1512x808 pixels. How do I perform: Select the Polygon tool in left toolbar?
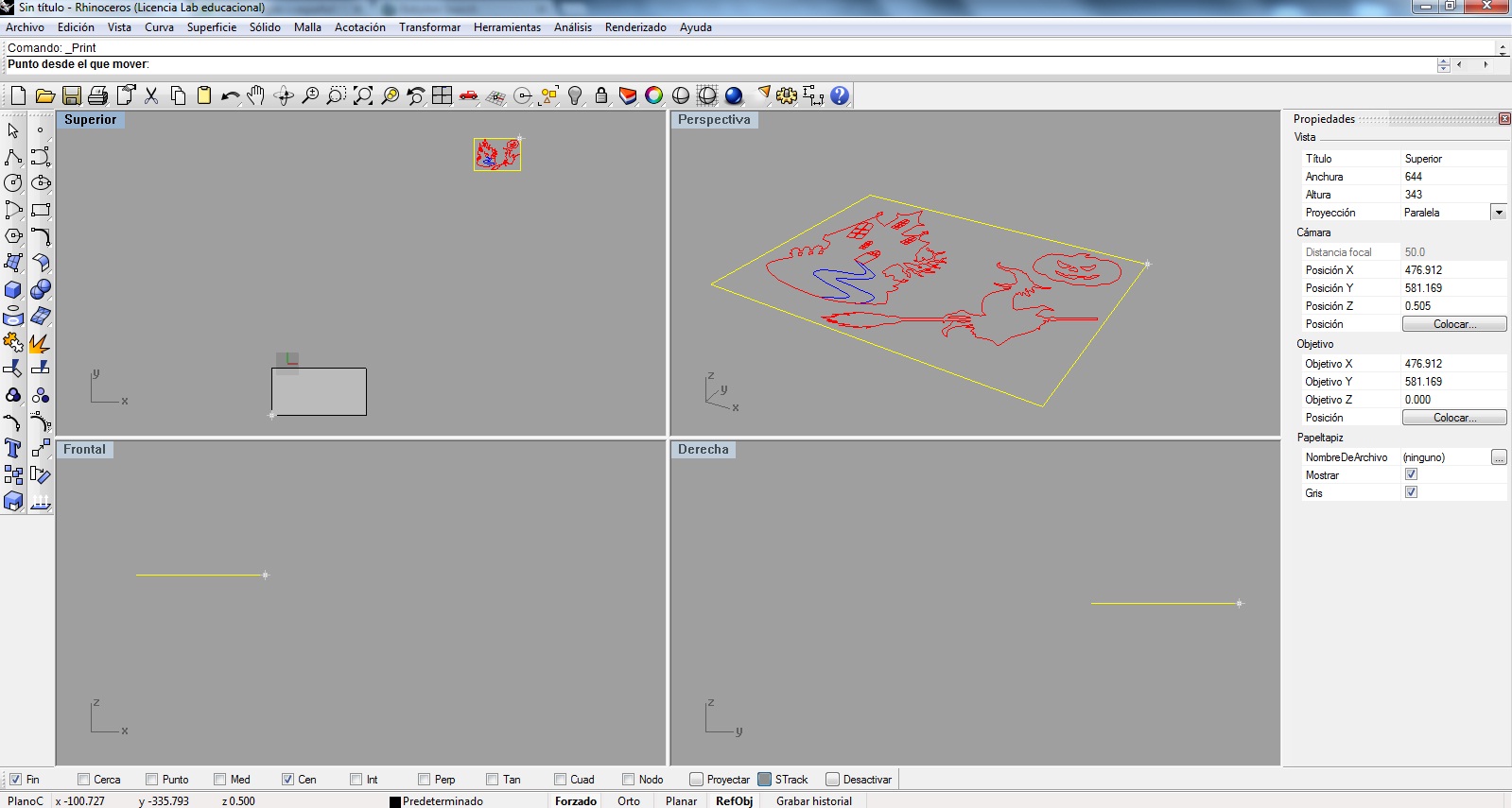point(13,236)
